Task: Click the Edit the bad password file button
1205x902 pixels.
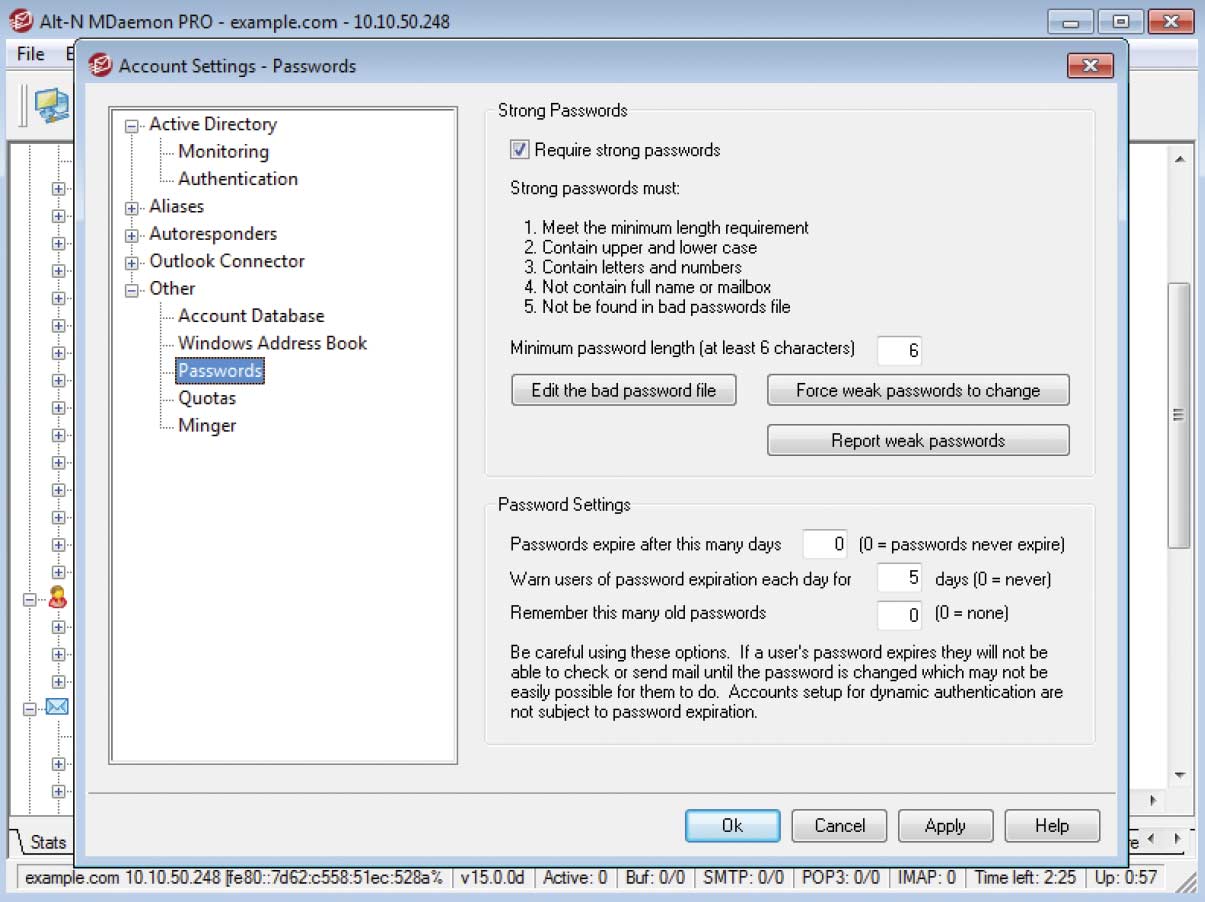Action: 624,390
